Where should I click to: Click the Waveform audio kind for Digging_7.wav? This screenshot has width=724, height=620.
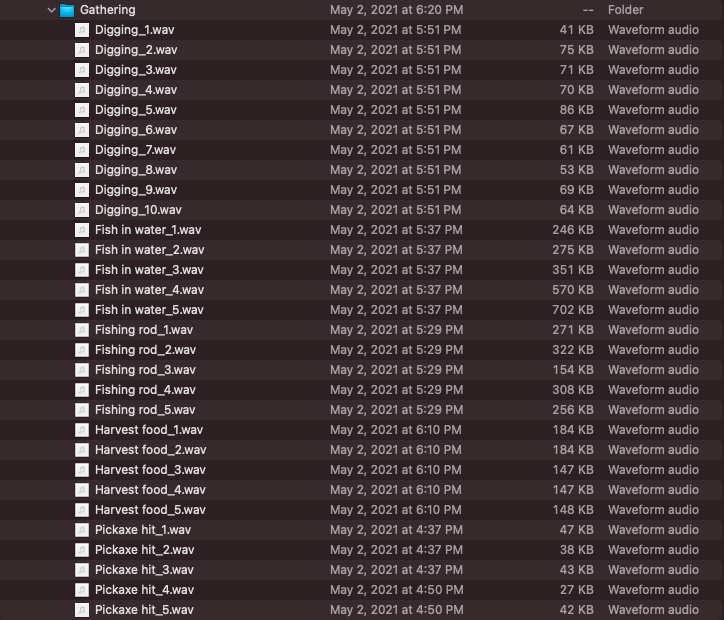[653, 150]
